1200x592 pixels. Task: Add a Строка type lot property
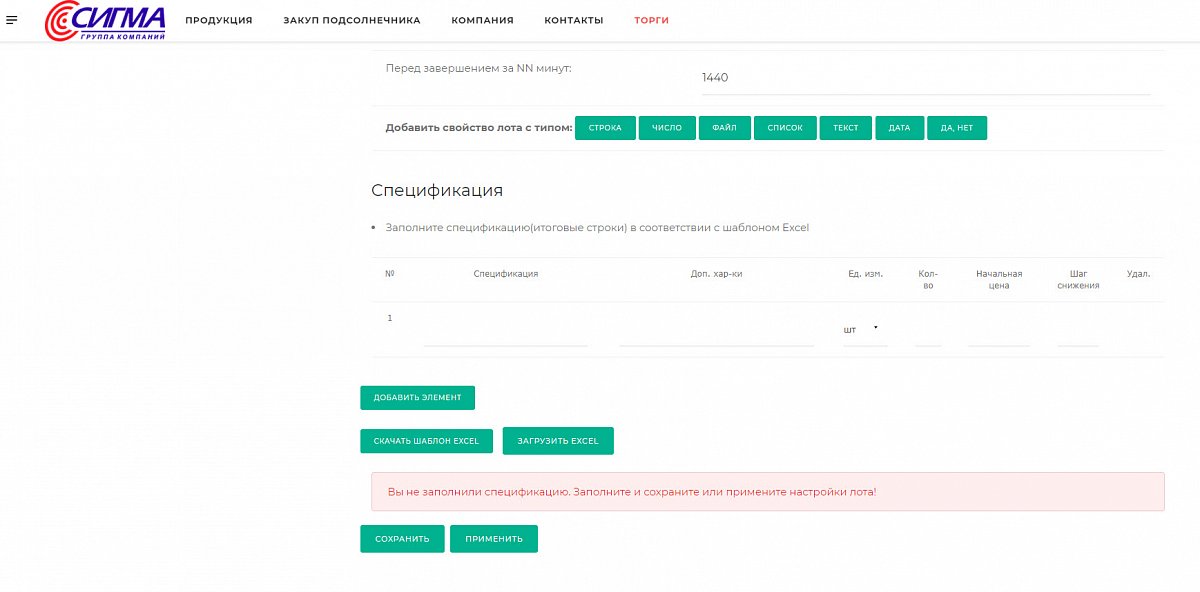(x=605, y=128)
